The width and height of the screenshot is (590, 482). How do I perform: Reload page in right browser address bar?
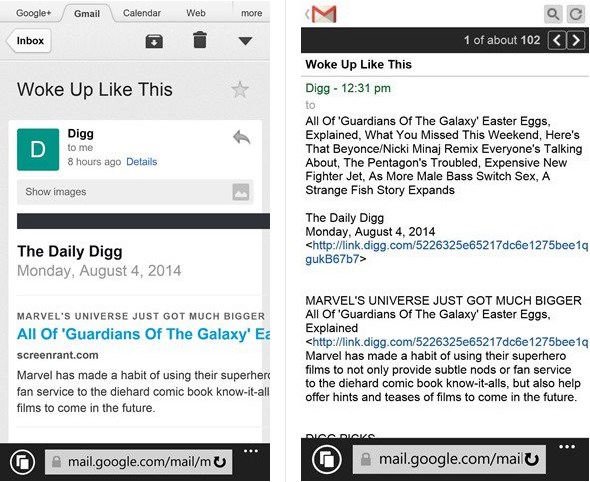click(531, 459)
